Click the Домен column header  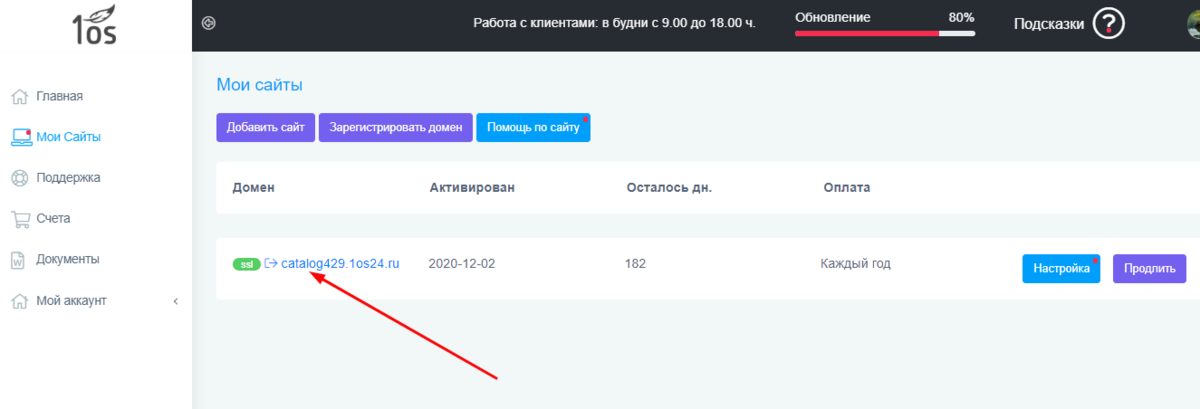(254, 187)
